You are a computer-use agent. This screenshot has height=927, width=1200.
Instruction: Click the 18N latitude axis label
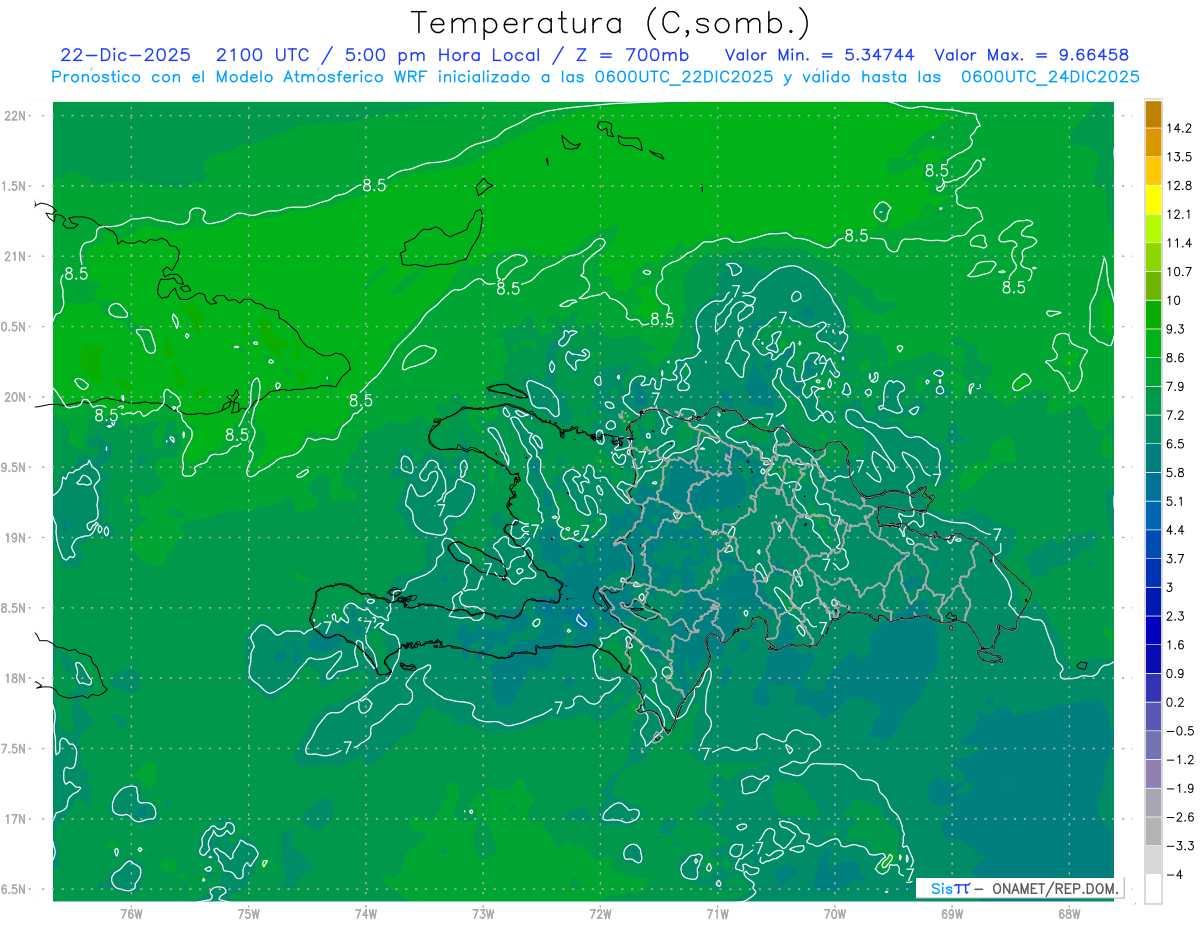[15, 679]
